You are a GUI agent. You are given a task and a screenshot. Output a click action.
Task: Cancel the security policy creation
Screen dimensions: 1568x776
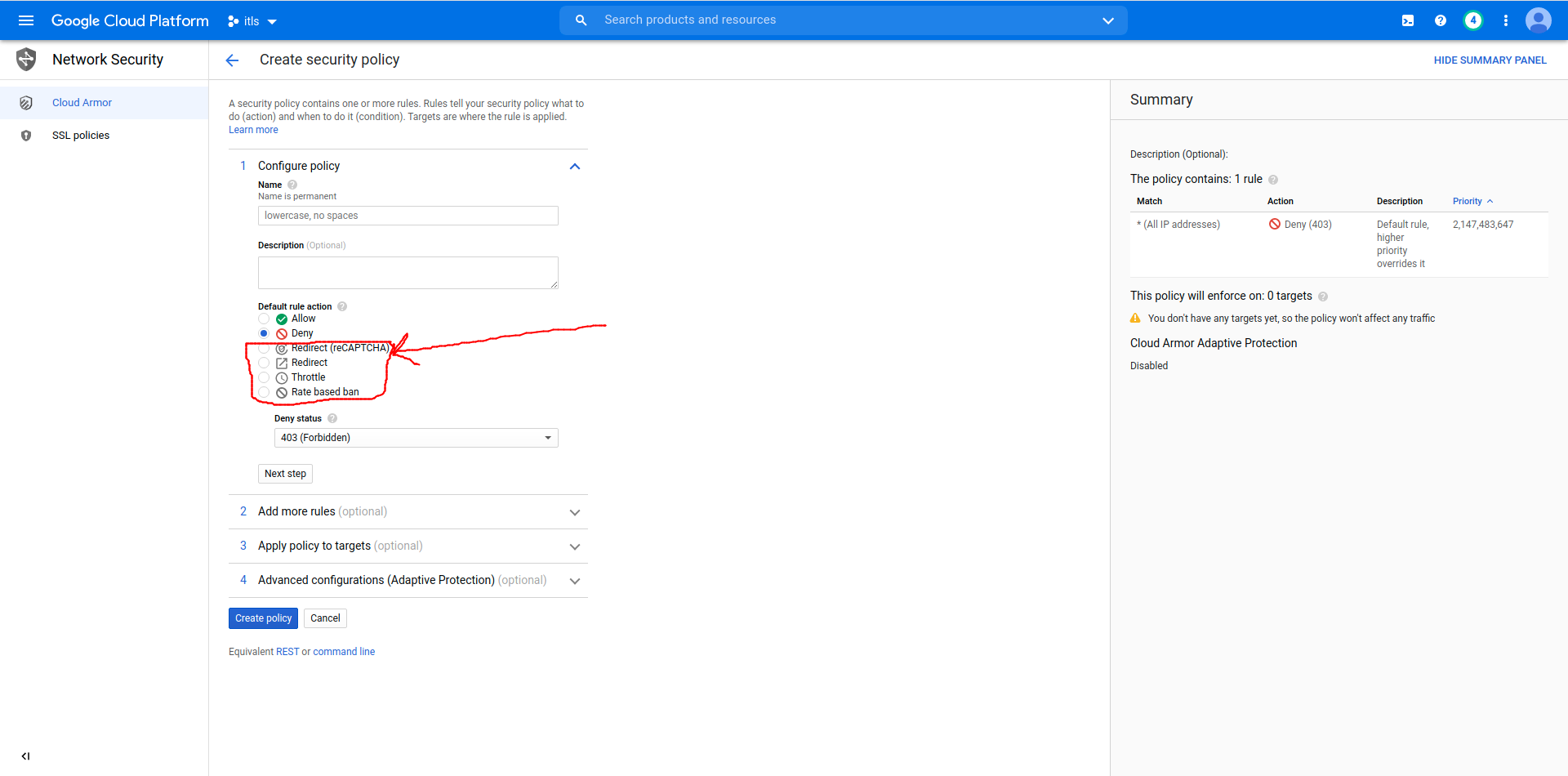click(325, 618)
